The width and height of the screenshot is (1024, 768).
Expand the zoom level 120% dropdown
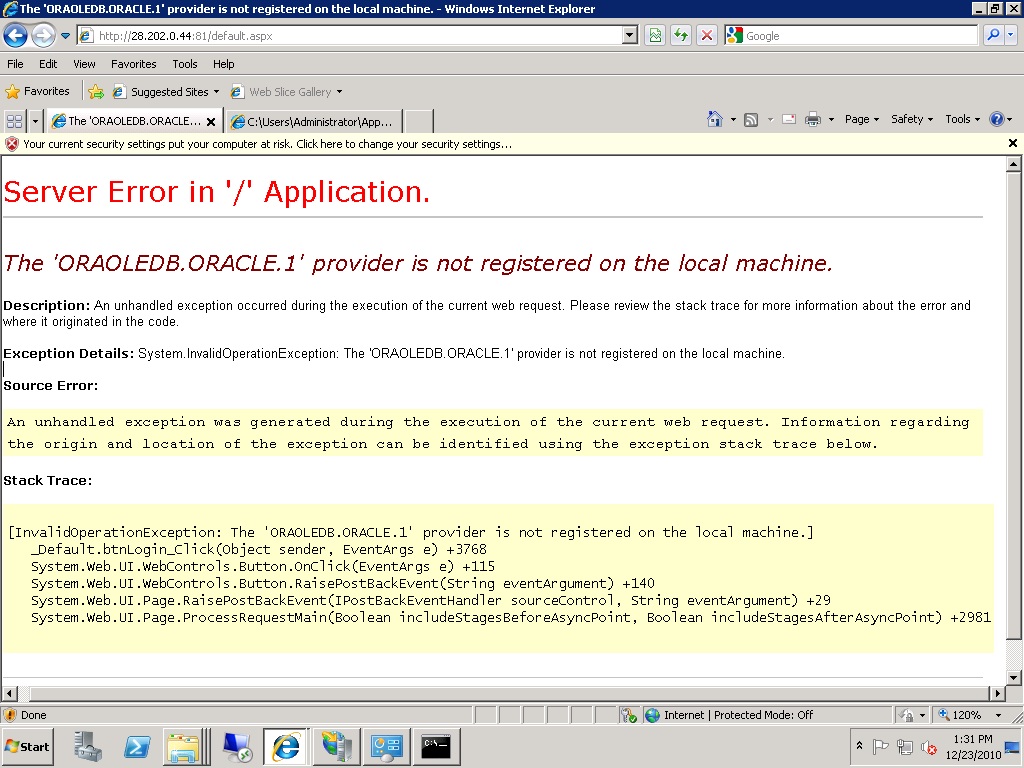tap(998, 715)
